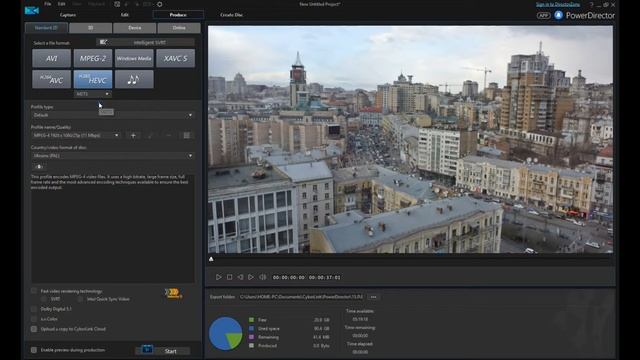Open the Profile name/Quality dropdown
This screenshot has height=360, width=640.
76,135
